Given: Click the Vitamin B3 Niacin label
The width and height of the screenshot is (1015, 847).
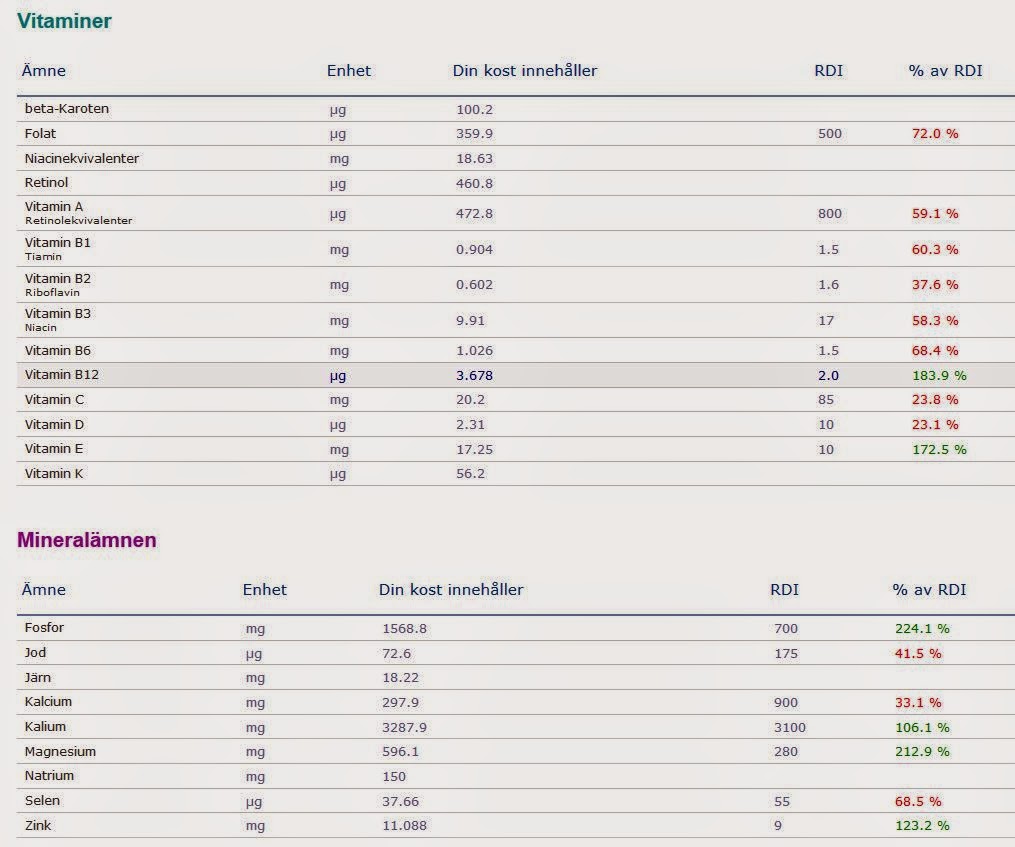Looking at the screenshot, I should click(x=58, y=320).
